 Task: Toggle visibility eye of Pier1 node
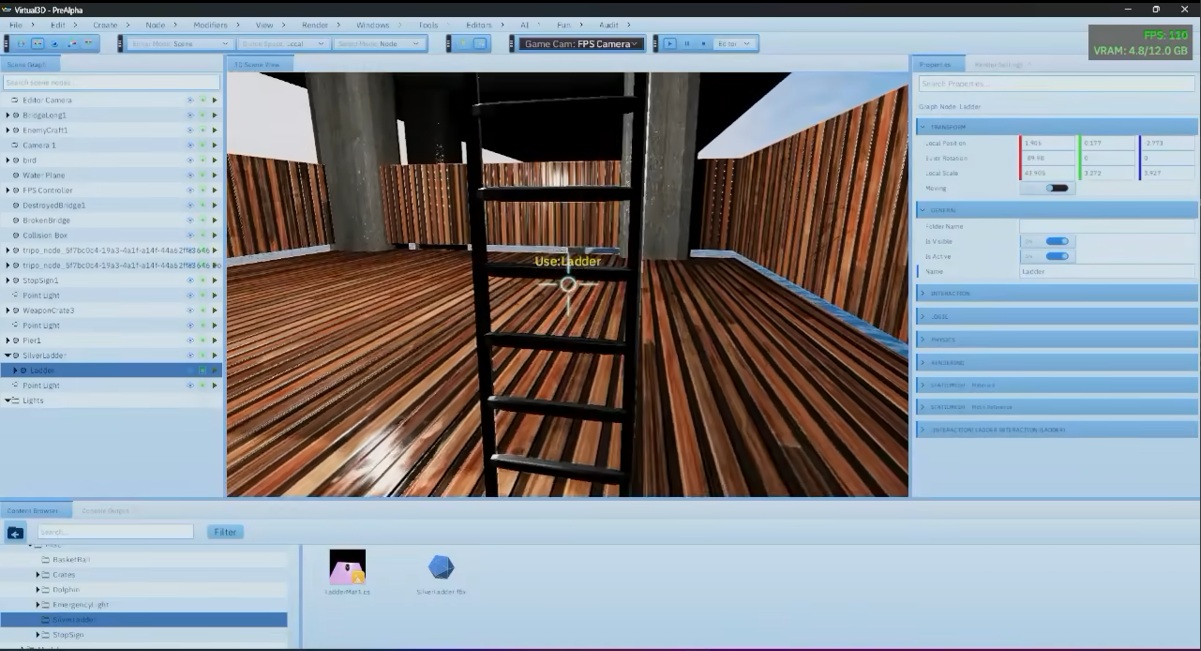click(x=190, y=340)
